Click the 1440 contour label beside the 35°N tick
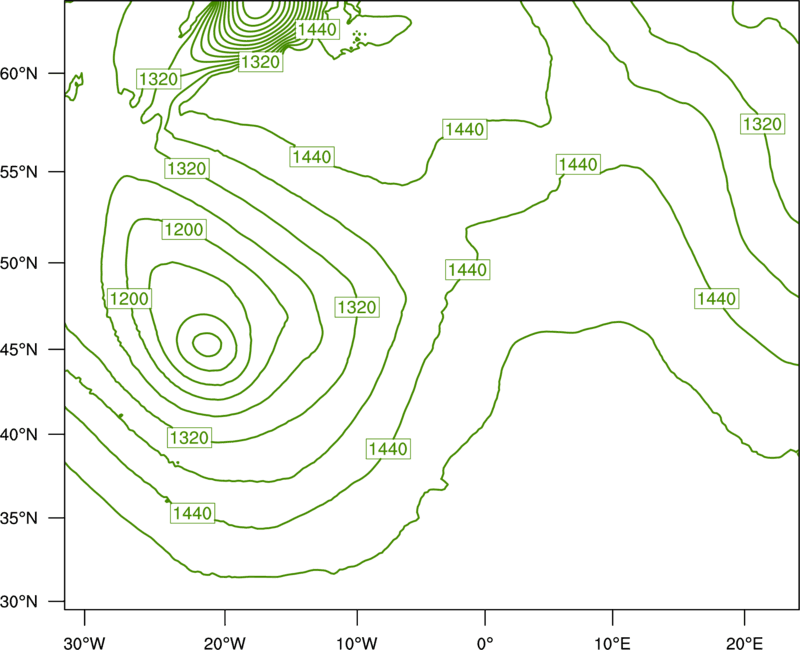Screen dimensions: 800x650 pos(192,513)
